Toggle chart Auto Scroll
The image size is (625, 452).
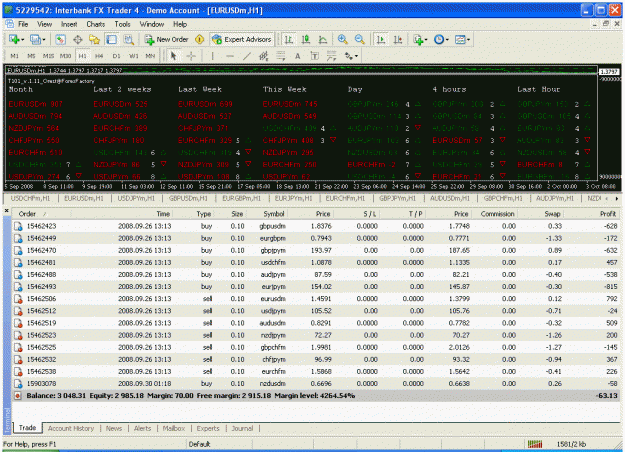point(381,39)
